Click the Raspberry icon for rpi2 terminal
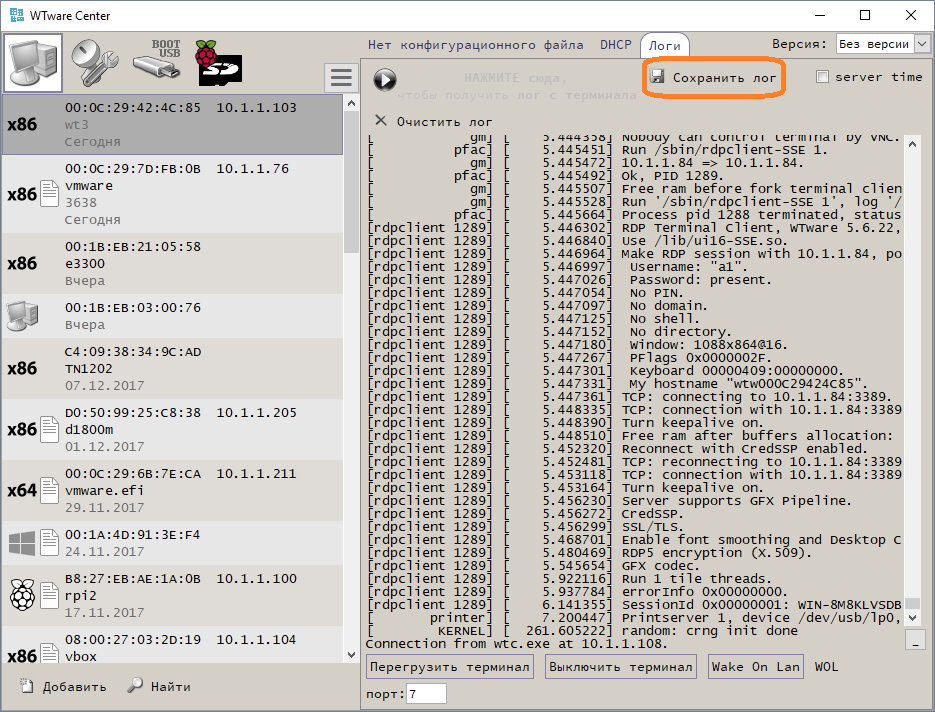The height and width of the screenshot is (712, 935). (22, 595)
